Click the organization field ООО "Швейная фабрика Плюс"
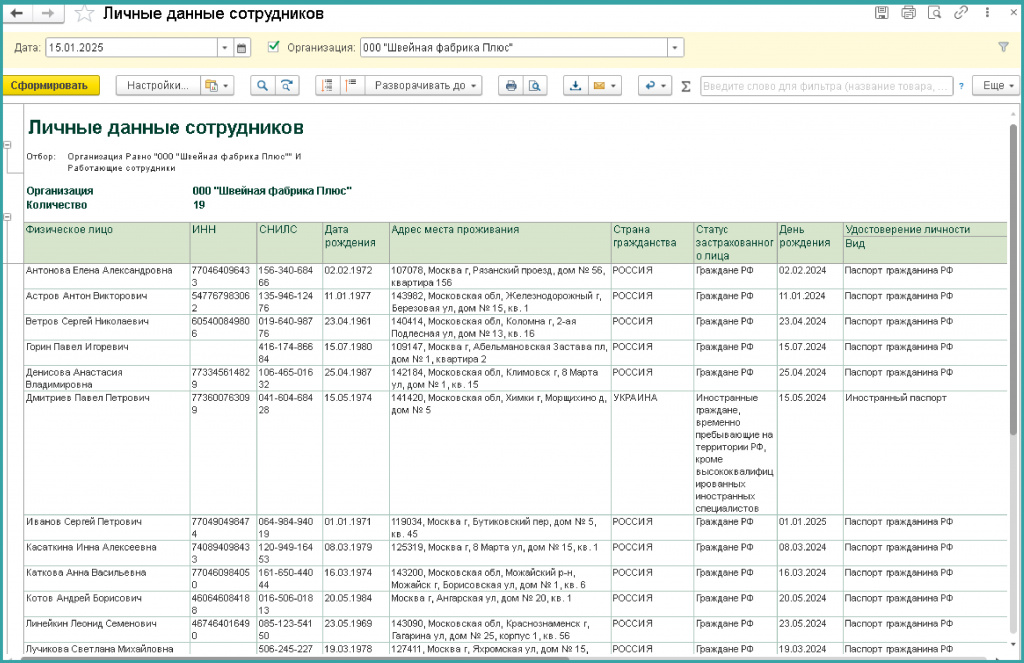The image size is (1024, 663). click(x=513, y=48)
